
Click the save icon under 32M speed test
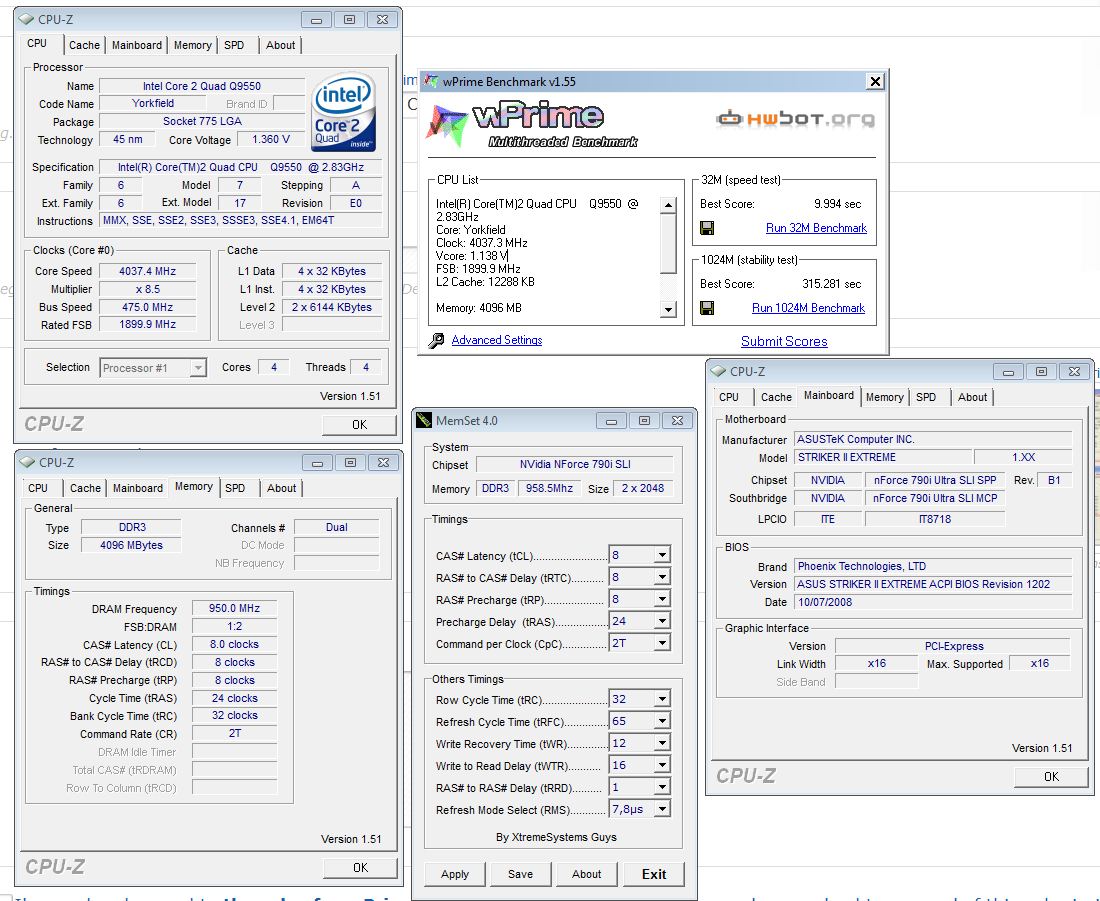pos(707,228)
